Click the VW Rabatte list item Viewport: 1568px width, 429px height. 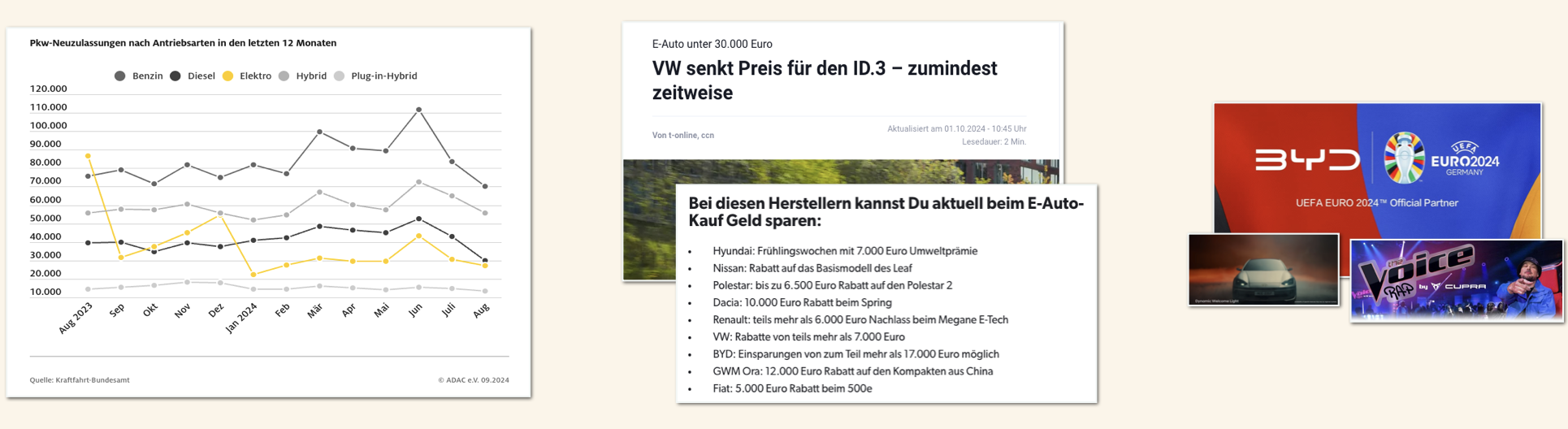pos(808,337)
